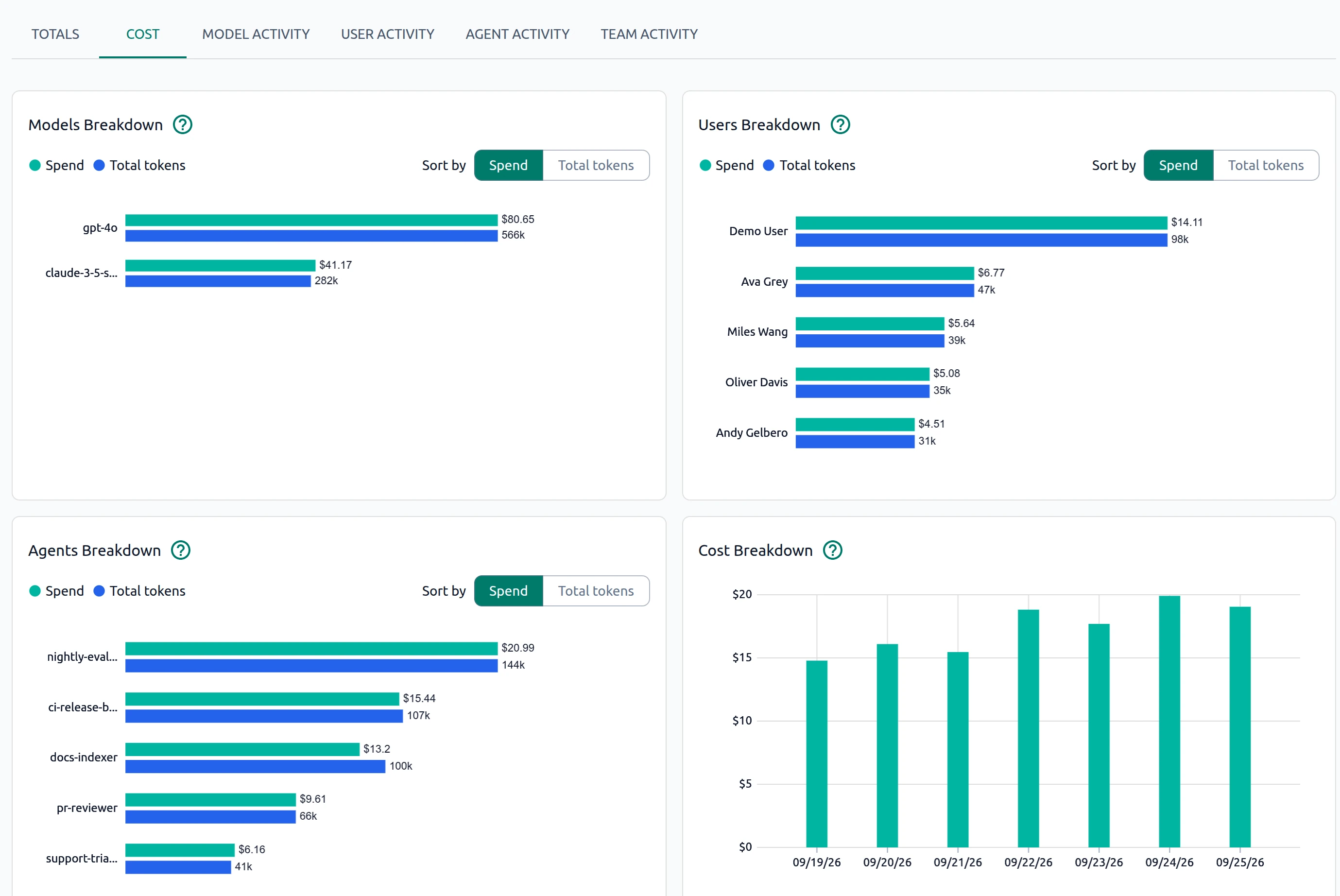Click the 'pr-reviewer' agent label
This screenshot has width=1340, height=896.
coord(87,808)
